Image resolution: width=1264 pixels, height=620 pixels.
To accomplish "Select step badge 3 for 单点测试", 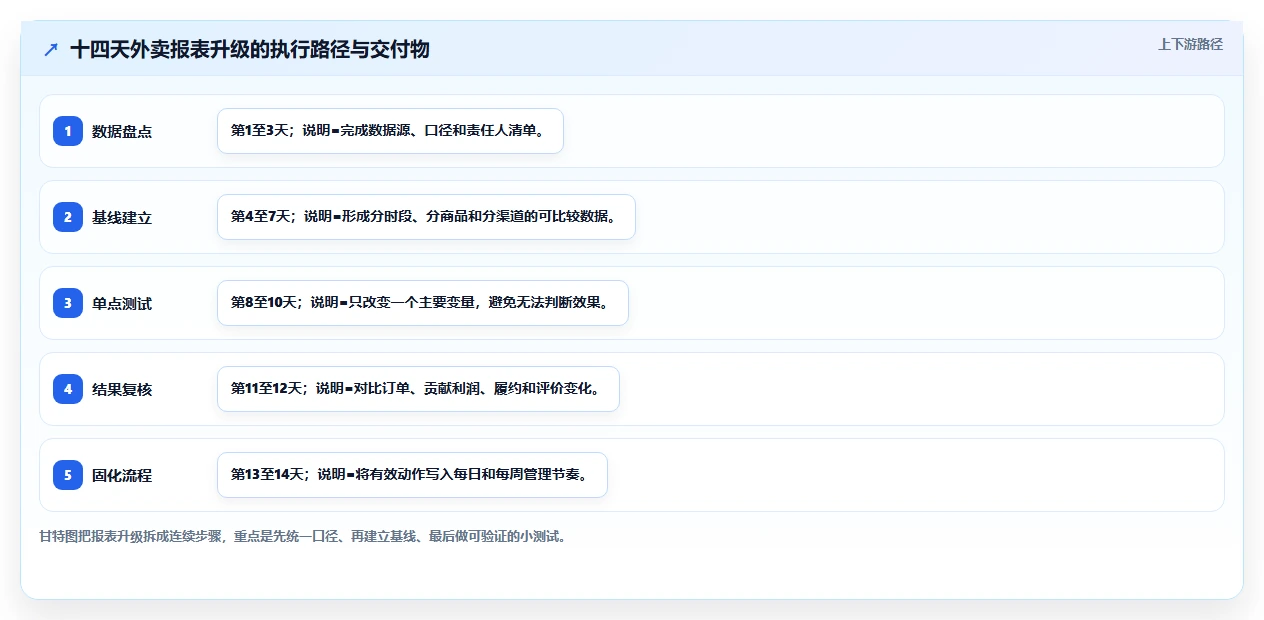I will pos(68,303).
